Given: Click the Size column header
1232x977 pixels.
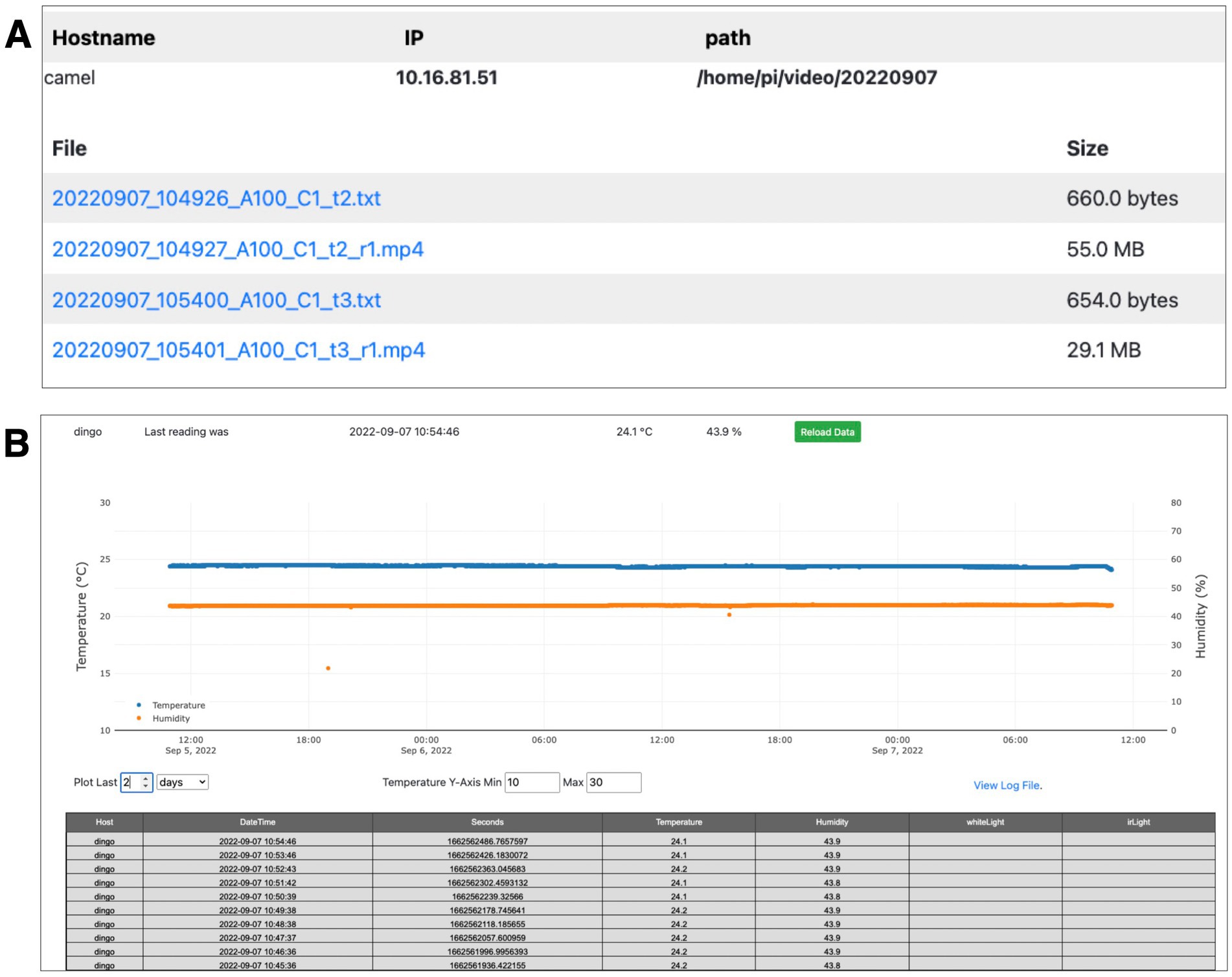Looking at the screenshot, I should click(x=1087, y=148).
